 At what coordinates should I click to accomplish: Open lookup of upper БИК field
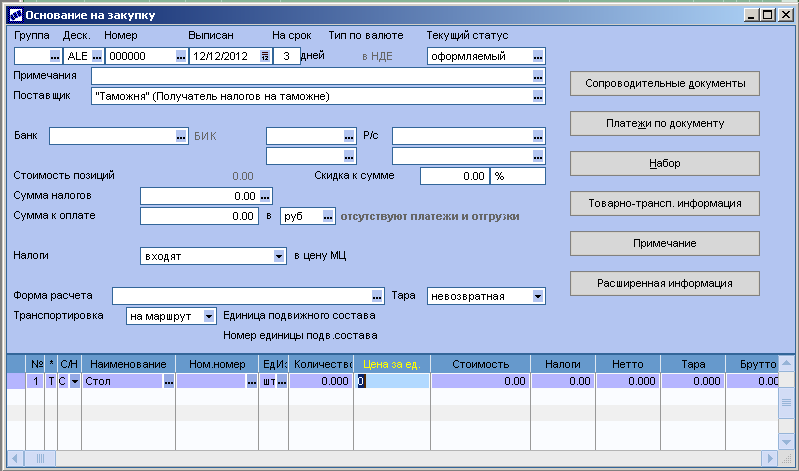[x=349, y=136]
